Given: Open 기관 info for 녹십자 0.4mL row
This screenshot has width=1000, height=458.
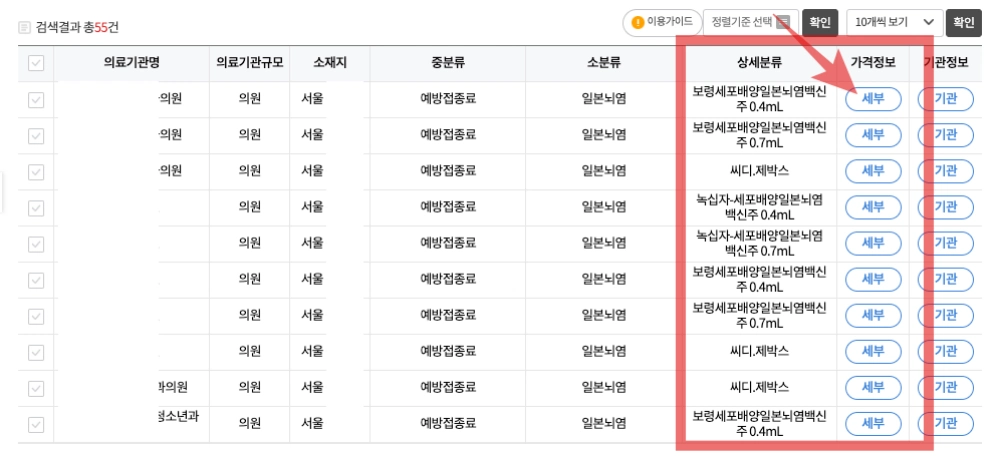Looking at the screenshot, I should coord(946,207).
